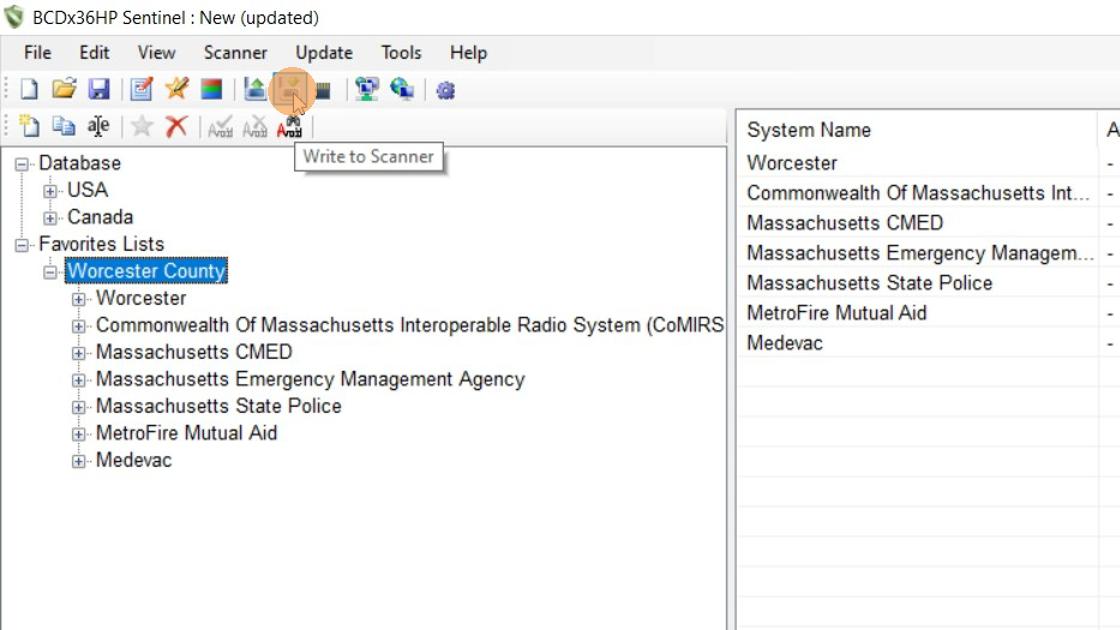
Task: Expand the MetroFire Mutual Aid node
Action: [79, 434]
